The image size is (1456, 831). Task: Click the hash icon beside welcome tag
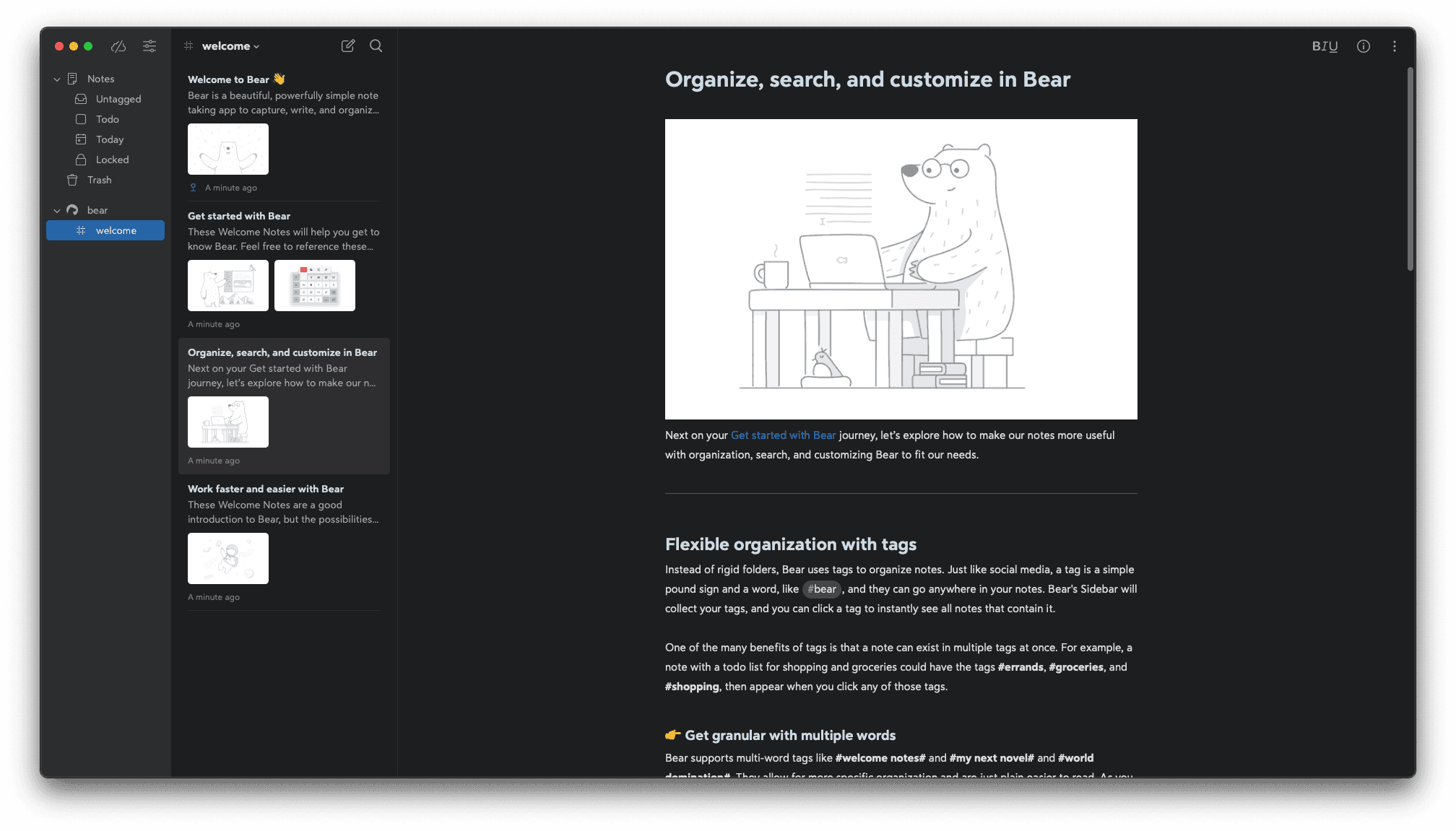coord(81,230)
